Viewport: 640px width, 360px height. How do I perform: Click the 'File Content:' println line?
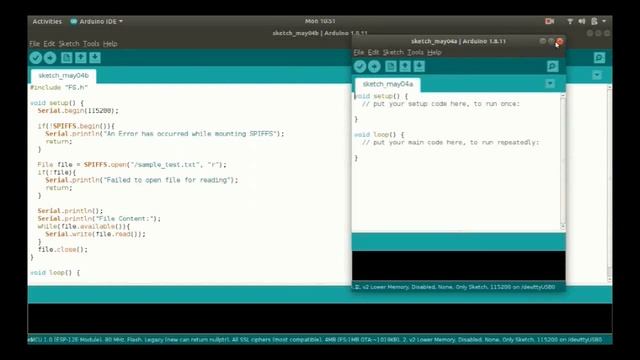[99, 219]
